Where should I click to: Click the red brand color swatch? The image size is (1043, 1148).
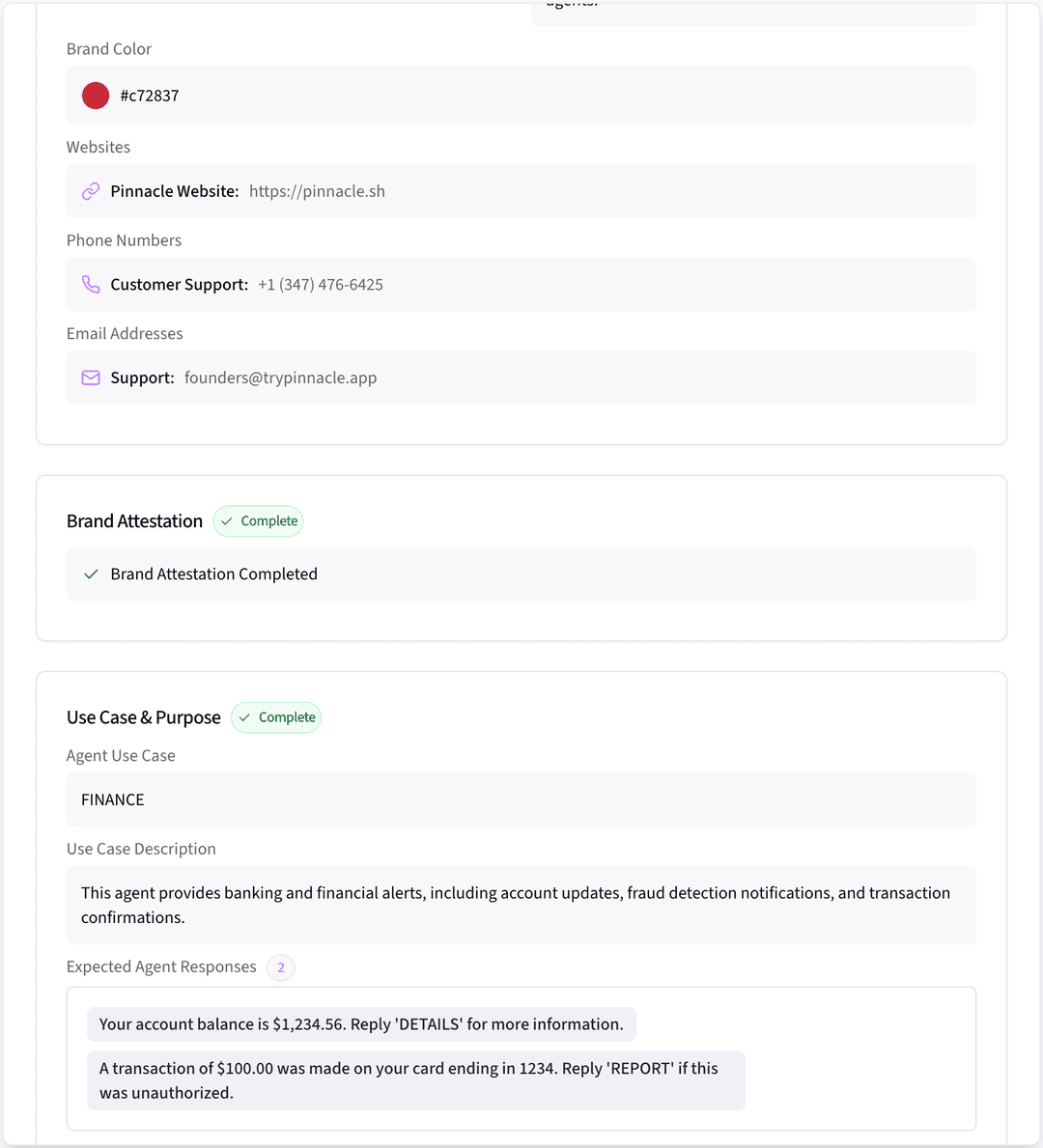click(96, 96)
